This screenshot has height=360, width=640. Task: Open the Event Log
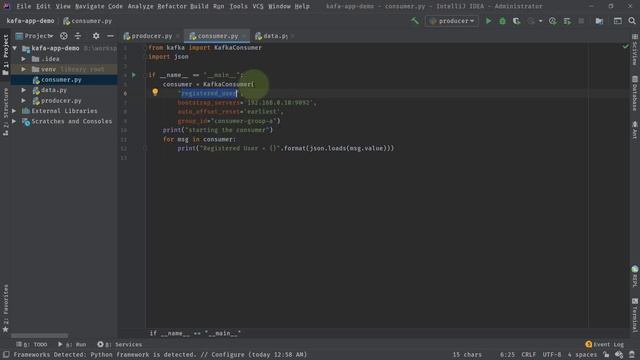pyautogui.click(x=604, y=344)
